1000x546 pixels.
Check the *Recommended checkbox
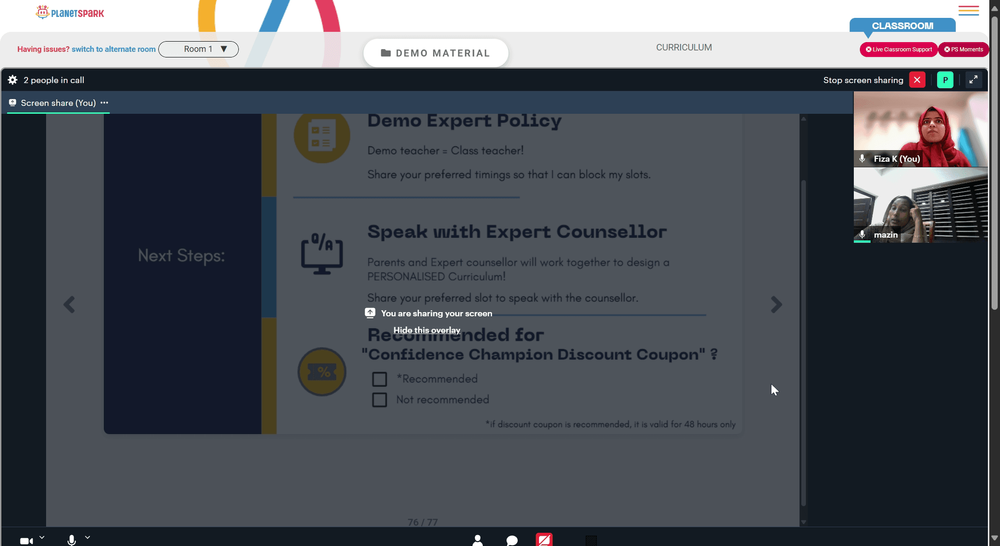pos(379,380)
